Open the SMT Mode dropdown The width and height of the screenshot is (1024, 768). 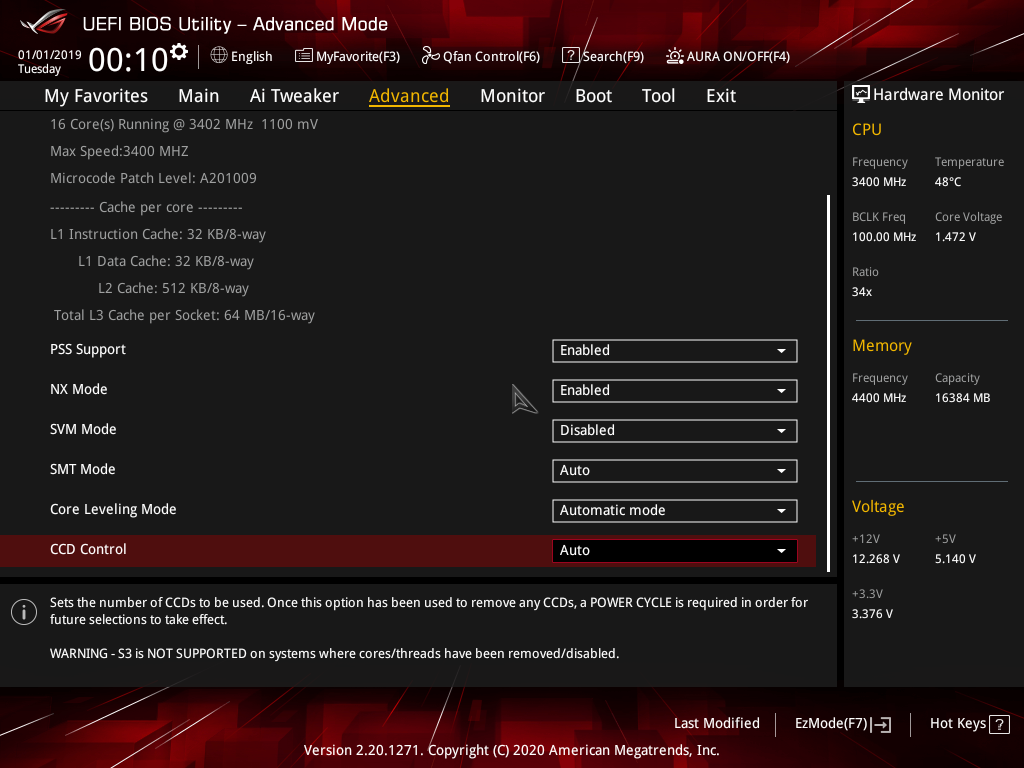[675, 471]
